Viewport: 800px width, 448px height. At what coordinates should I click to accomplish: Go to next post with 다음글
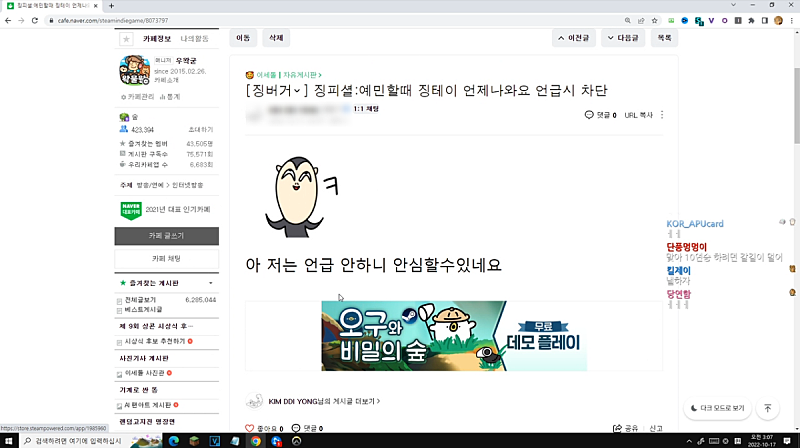pyautogui.click(x=625, y=38)
